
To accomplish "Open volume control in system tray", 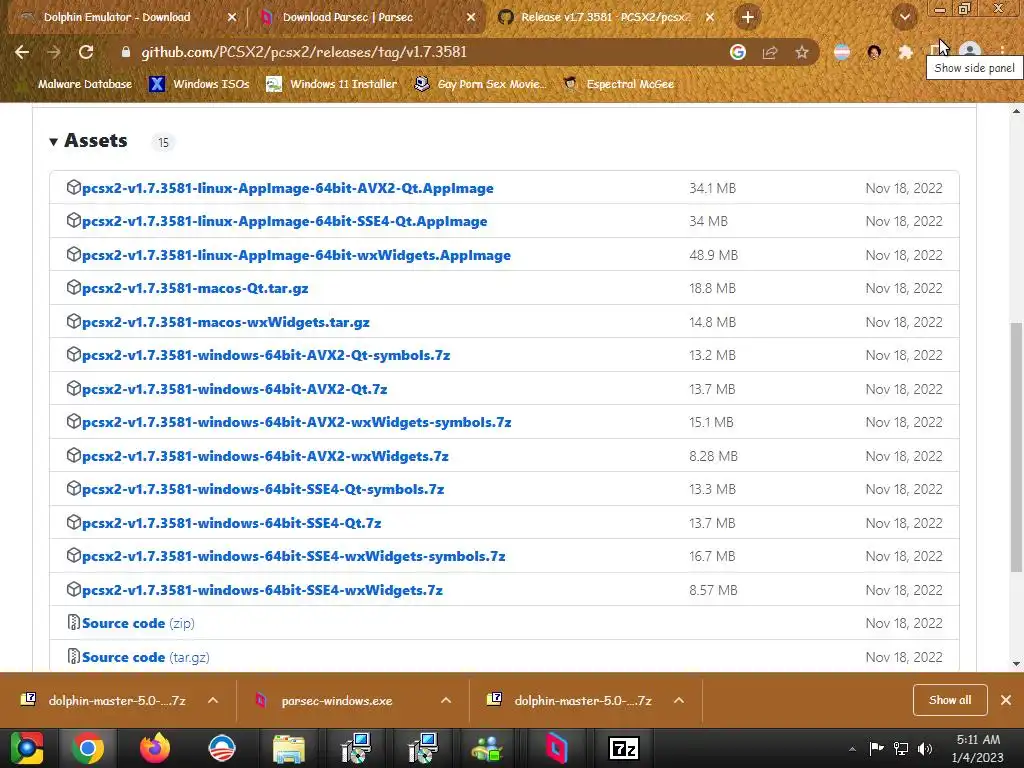I will pyautogui.click(x=925, y=748).
